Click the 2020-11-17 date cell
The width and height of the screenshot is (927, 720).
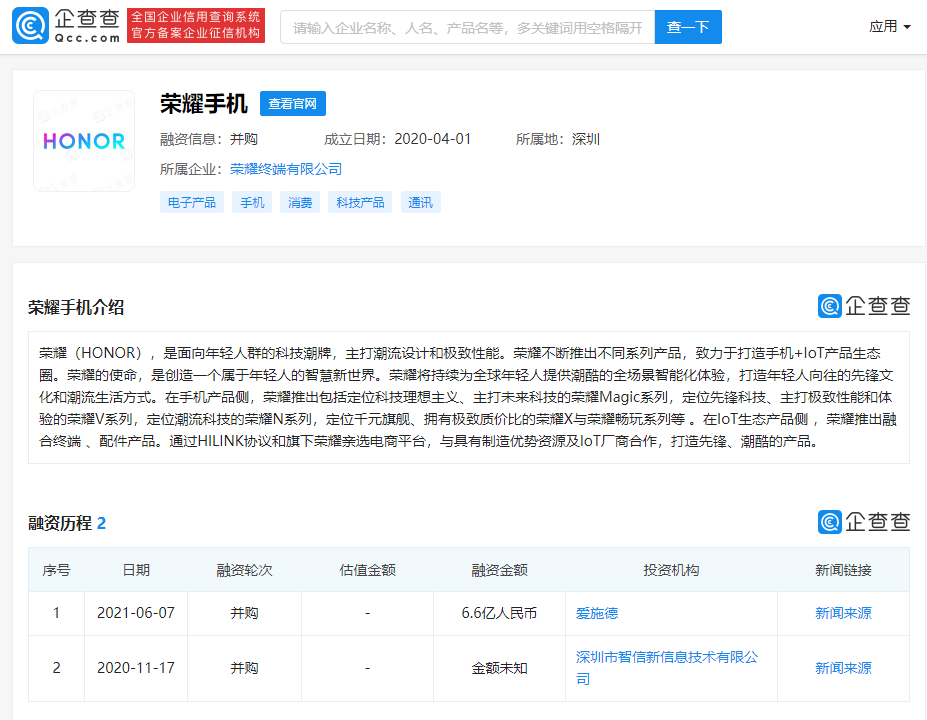(x=136, y=668)
